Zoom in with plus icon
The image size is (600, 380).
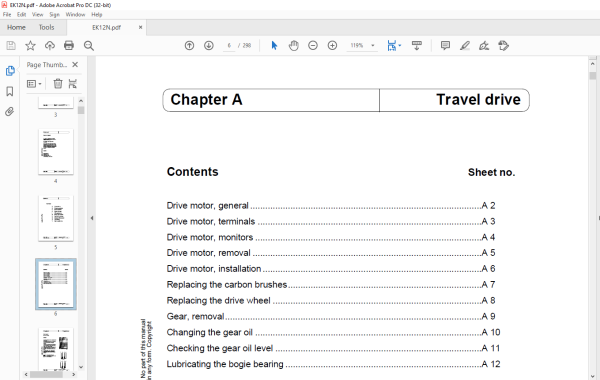[333, 46]
